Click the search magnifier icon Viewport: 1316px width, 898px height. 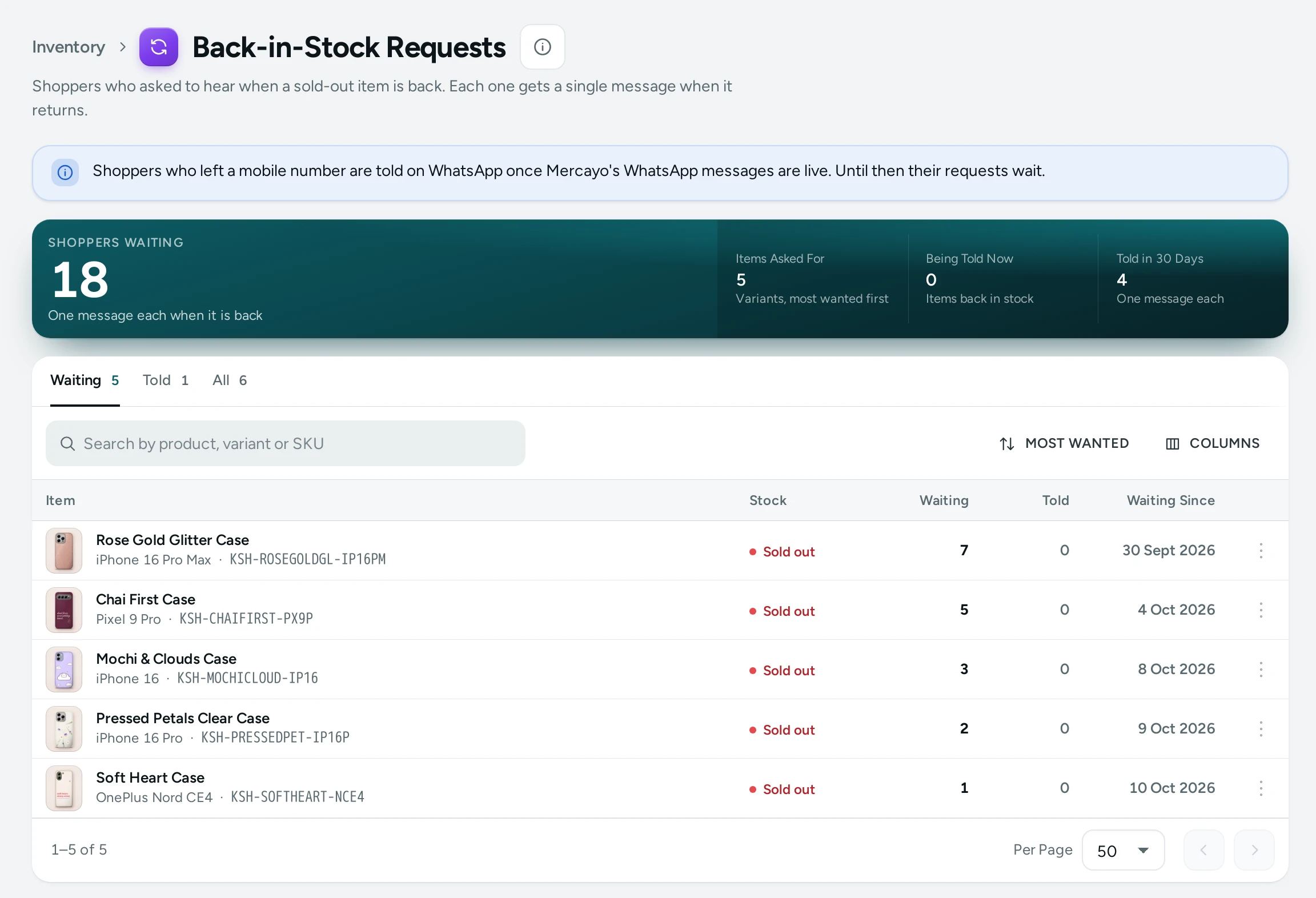[x=67, y=443]
